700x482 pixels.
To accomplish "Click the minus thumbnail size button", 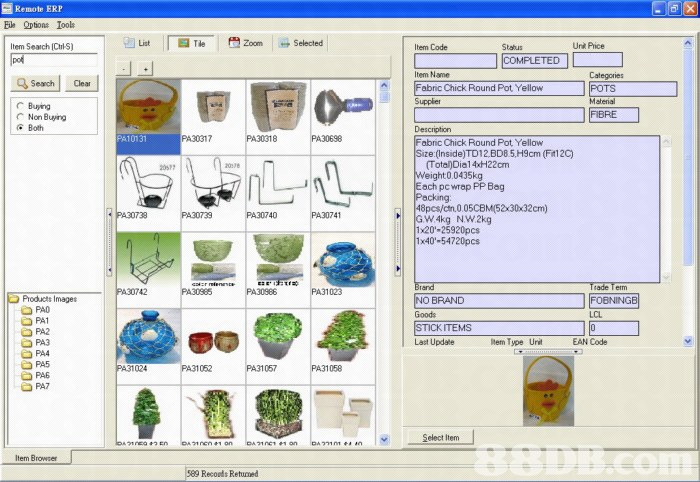I will [124, 68].
